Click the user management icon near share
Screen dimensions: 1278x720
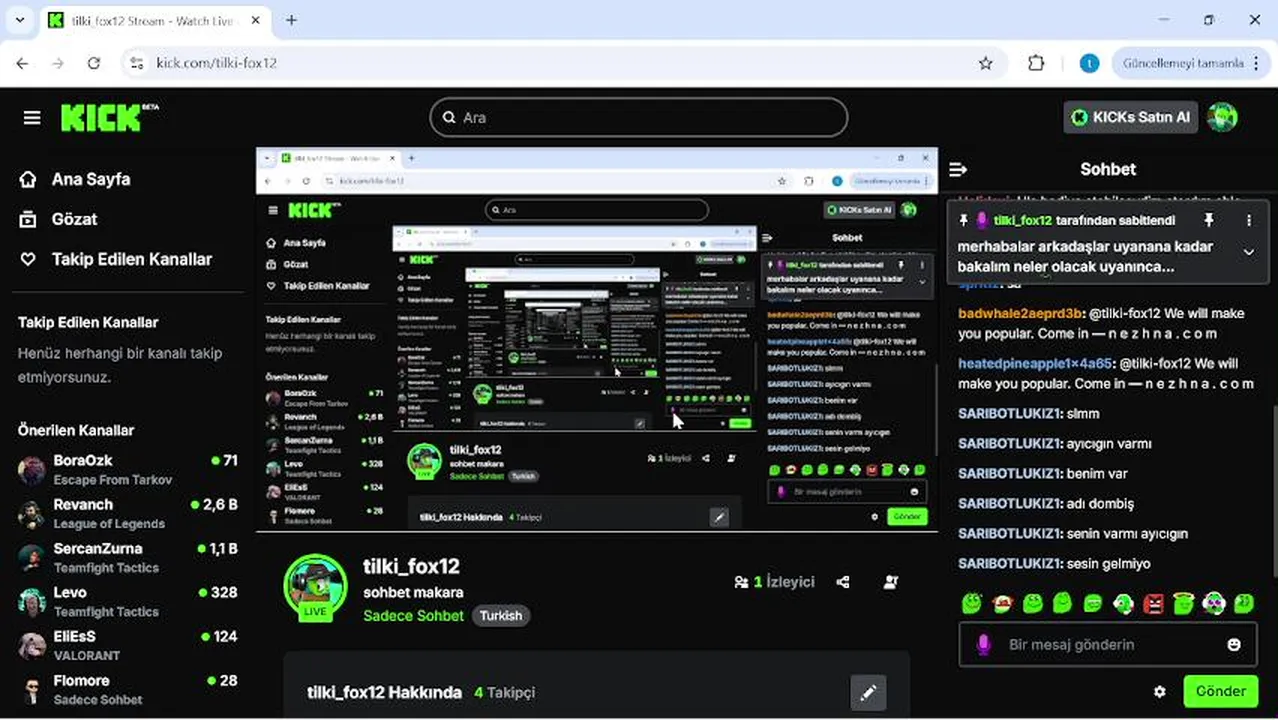(x=891, y=582)
